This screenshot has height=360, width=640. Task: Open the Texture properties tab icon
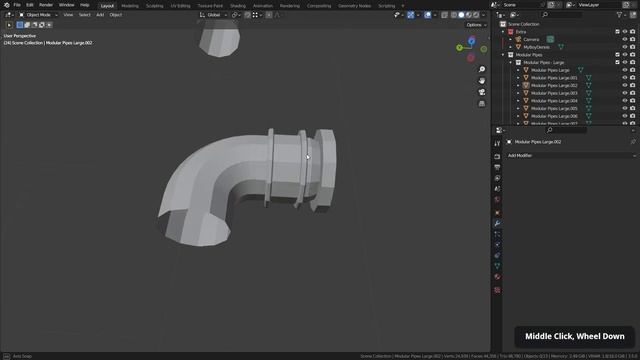click(x=497, y=290)
